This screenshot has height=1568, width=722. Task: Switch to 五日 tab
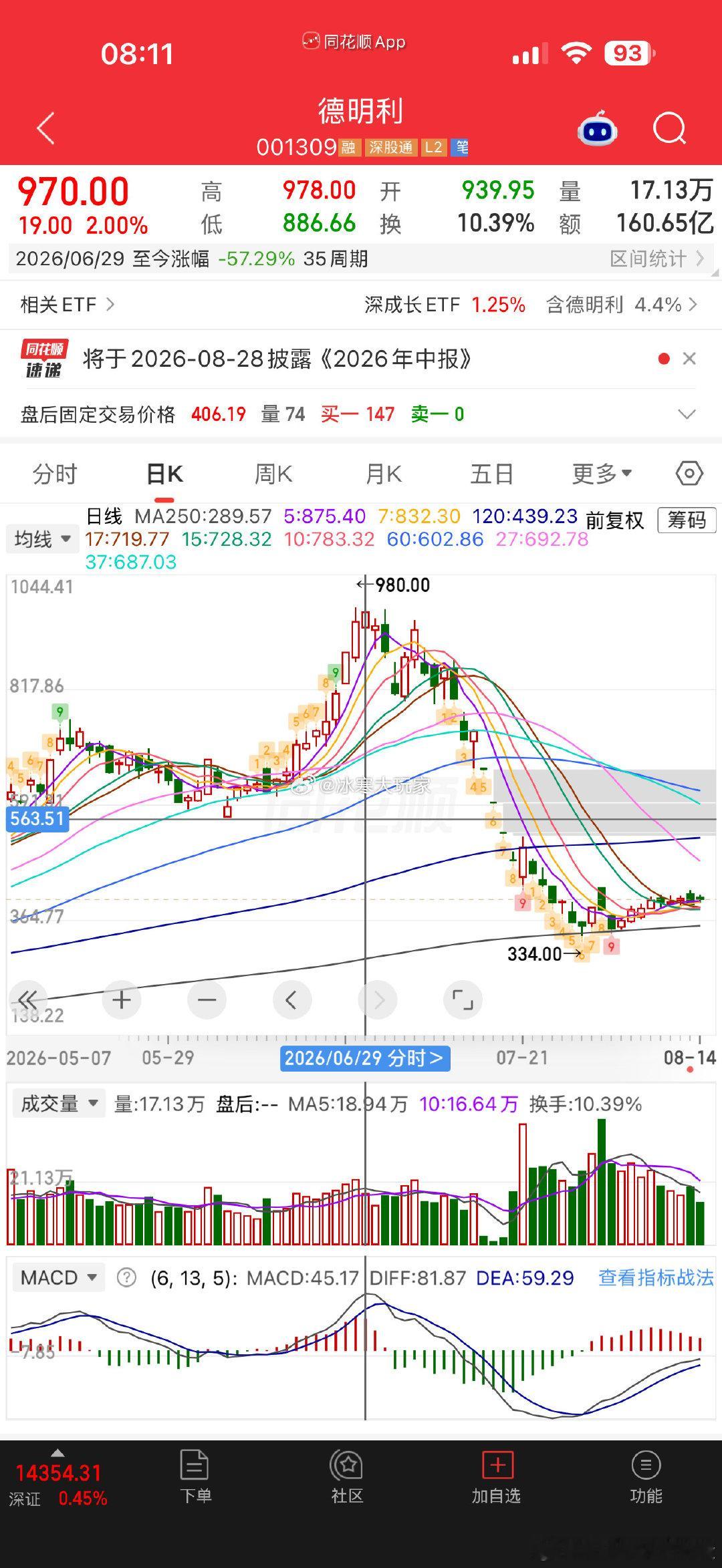click(492, 474)
